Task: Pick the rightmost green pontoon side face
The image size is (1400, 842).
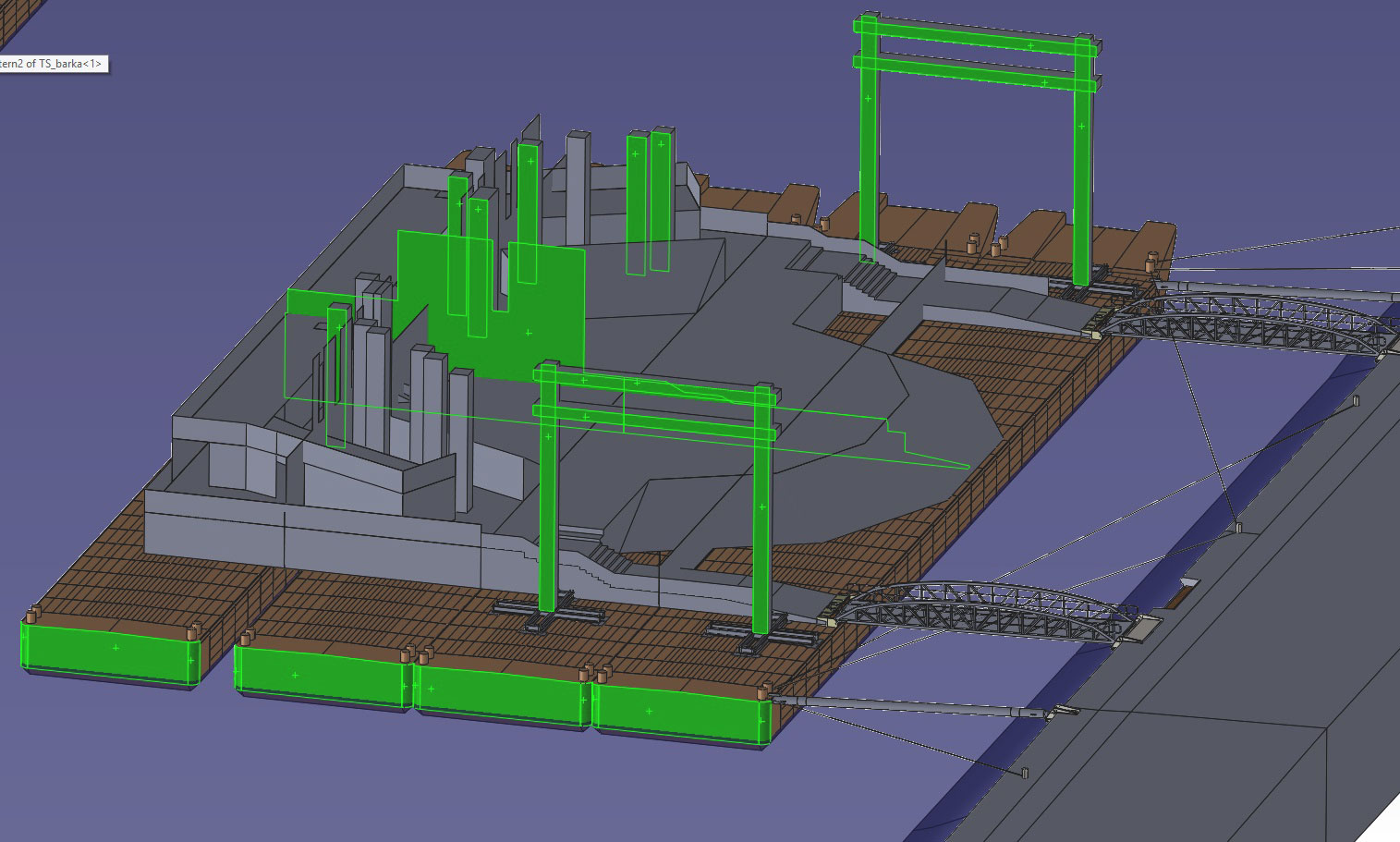Action: pos(681,711)
